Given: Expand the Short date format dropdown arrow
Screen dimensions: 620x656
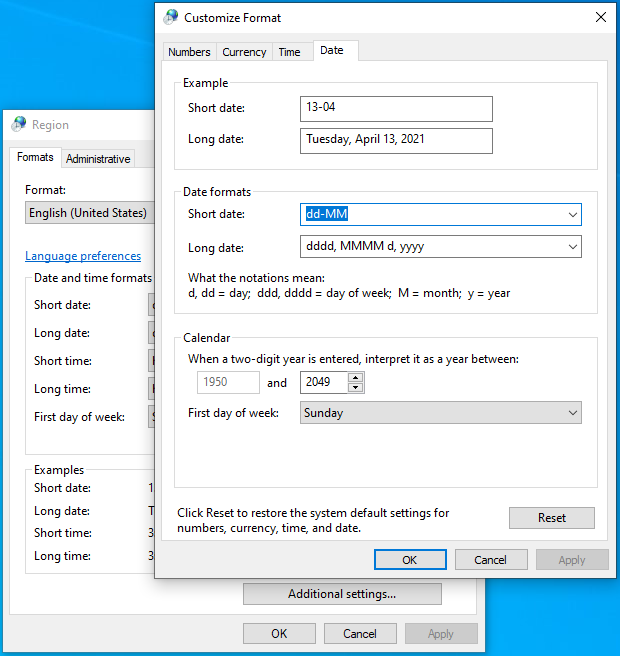Looking at the screenshot, I should [572, 215].
